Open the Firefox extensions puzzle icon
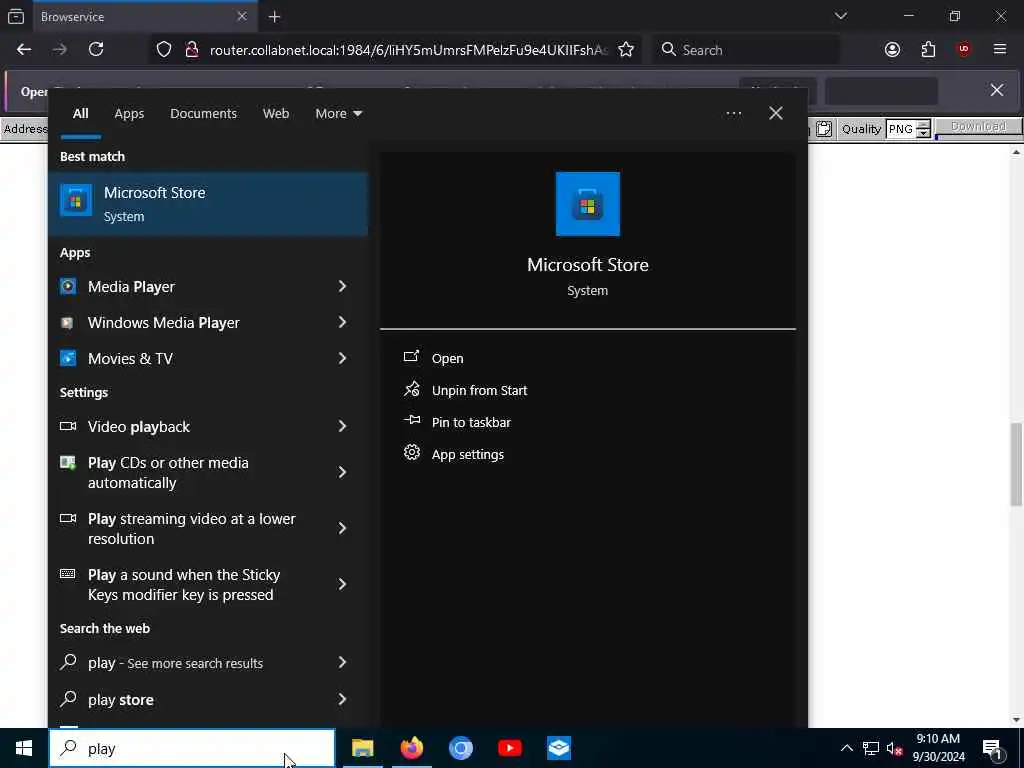 pyautogui.click(x=928, y=50)
